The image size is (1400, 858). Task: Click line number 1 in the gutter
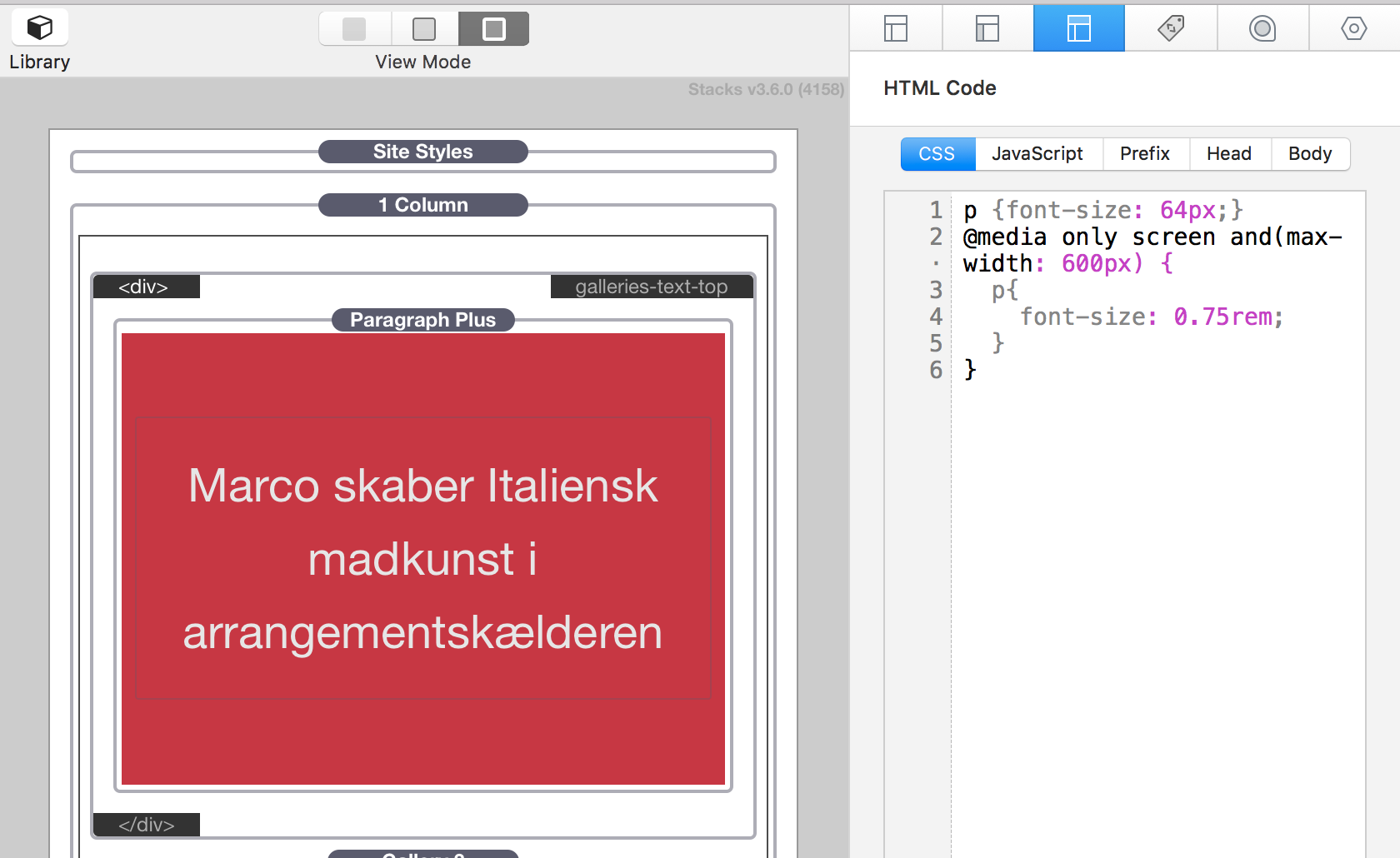coord(936,211)
